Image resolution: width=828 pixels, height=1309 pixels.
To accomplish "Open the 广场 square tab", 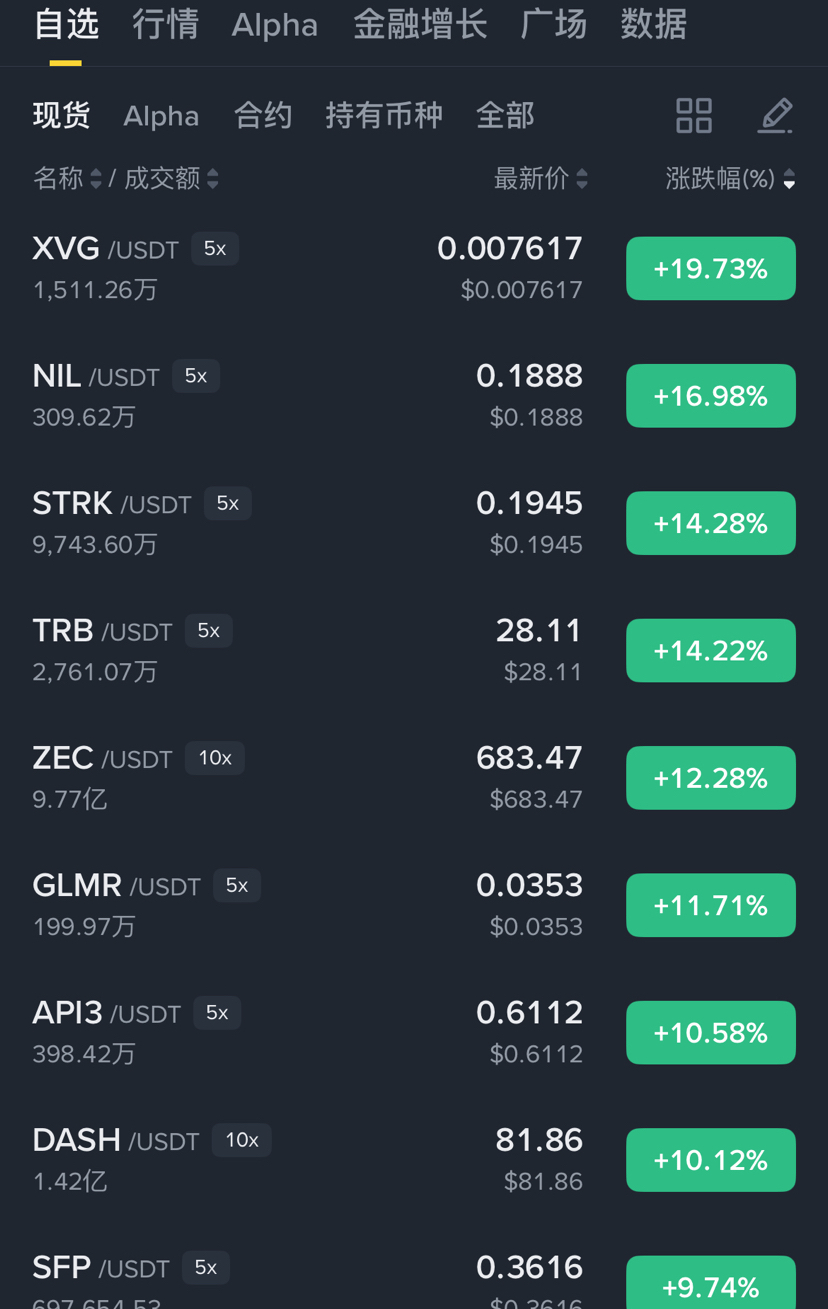I will pos(553,24).
